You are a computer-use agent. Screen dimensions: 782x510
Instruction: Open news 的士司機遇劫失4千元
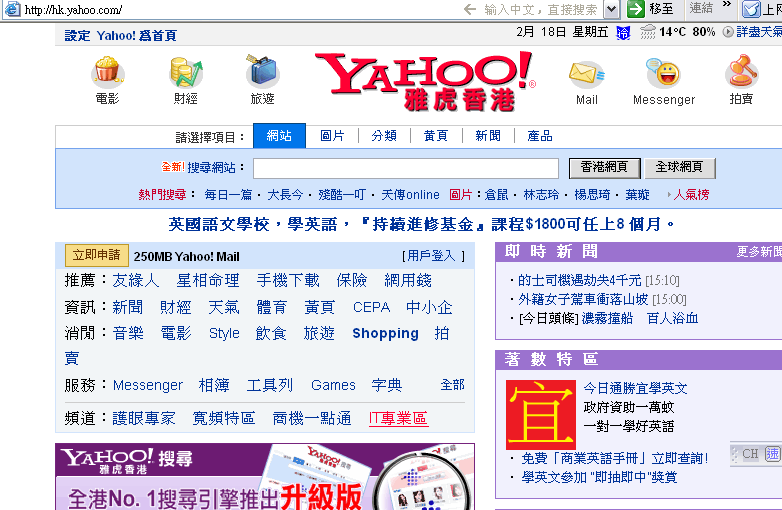(x=580, y=280)
